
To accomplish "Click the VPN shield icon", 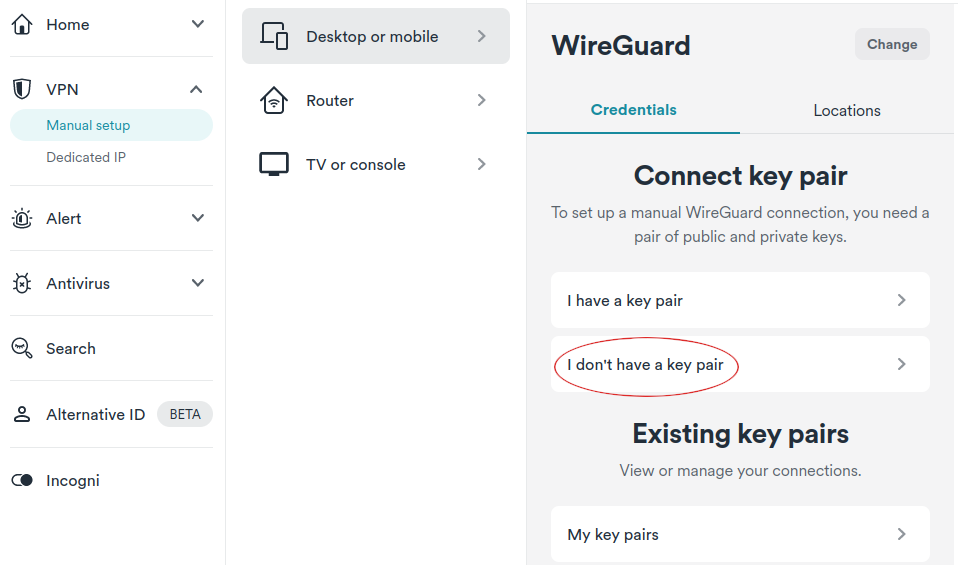I will point(22,89).
